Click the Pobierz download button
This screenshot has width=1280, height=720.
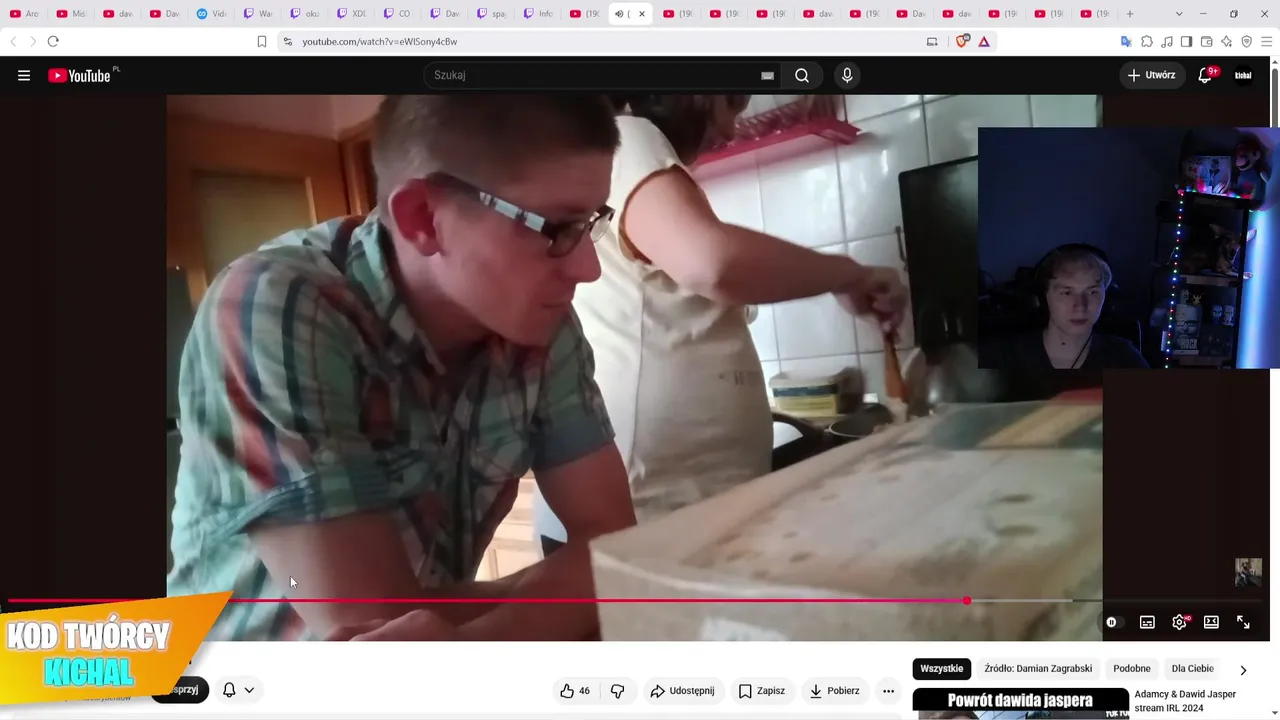(834, 691)
